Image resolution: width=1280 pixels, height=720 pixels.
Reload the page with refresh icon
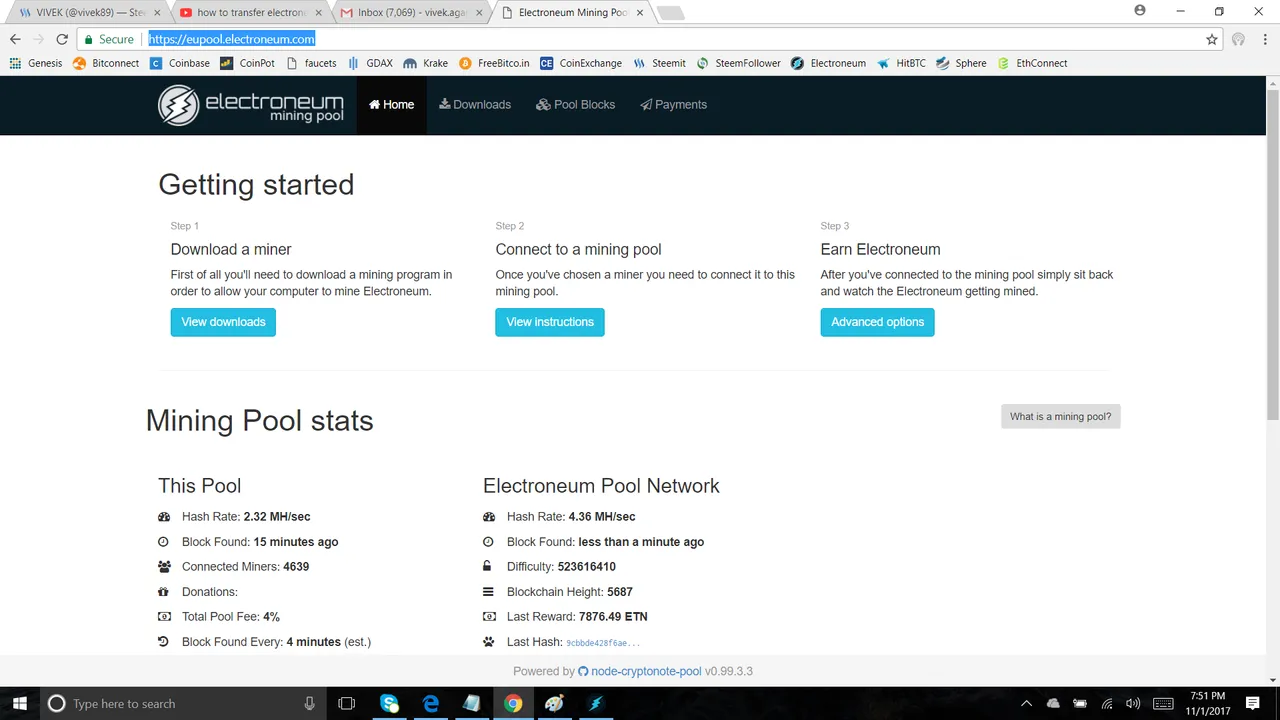pyautogui.click(x=62, y=39)
